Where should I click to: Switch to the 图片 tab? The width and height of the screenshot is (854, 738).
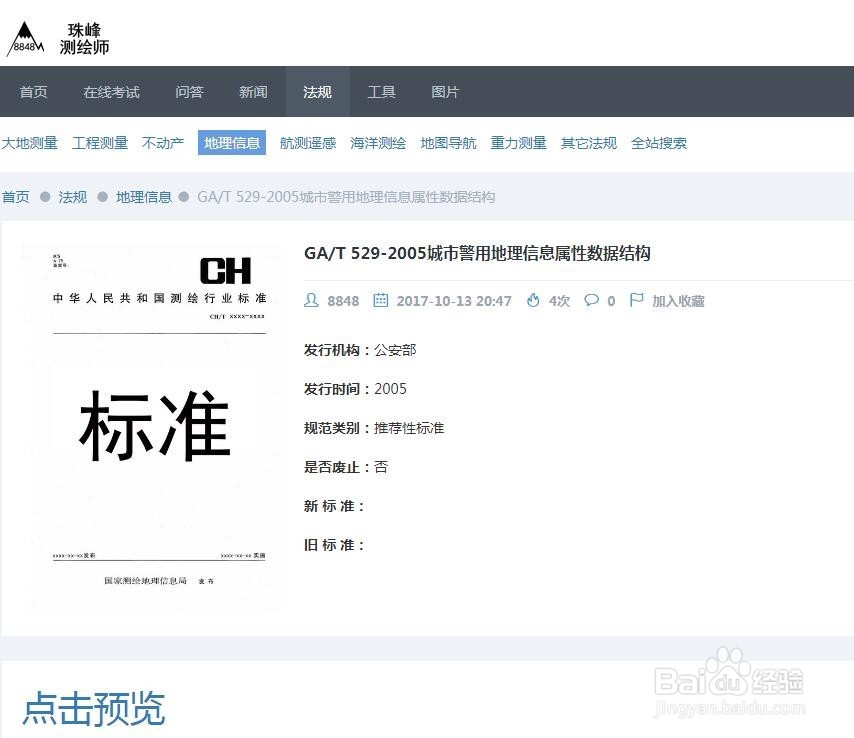(445, 91)
